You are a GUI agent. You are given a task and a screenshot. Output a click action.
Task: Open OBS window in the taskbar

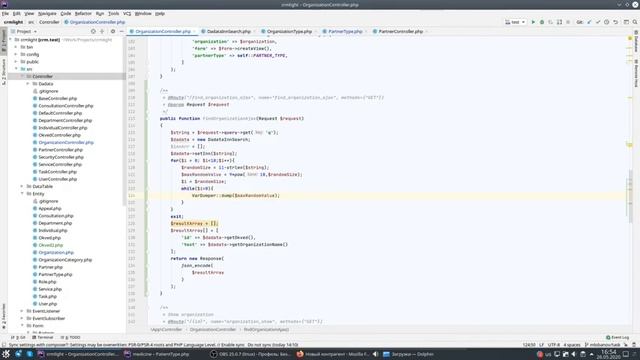coord(250,354)
